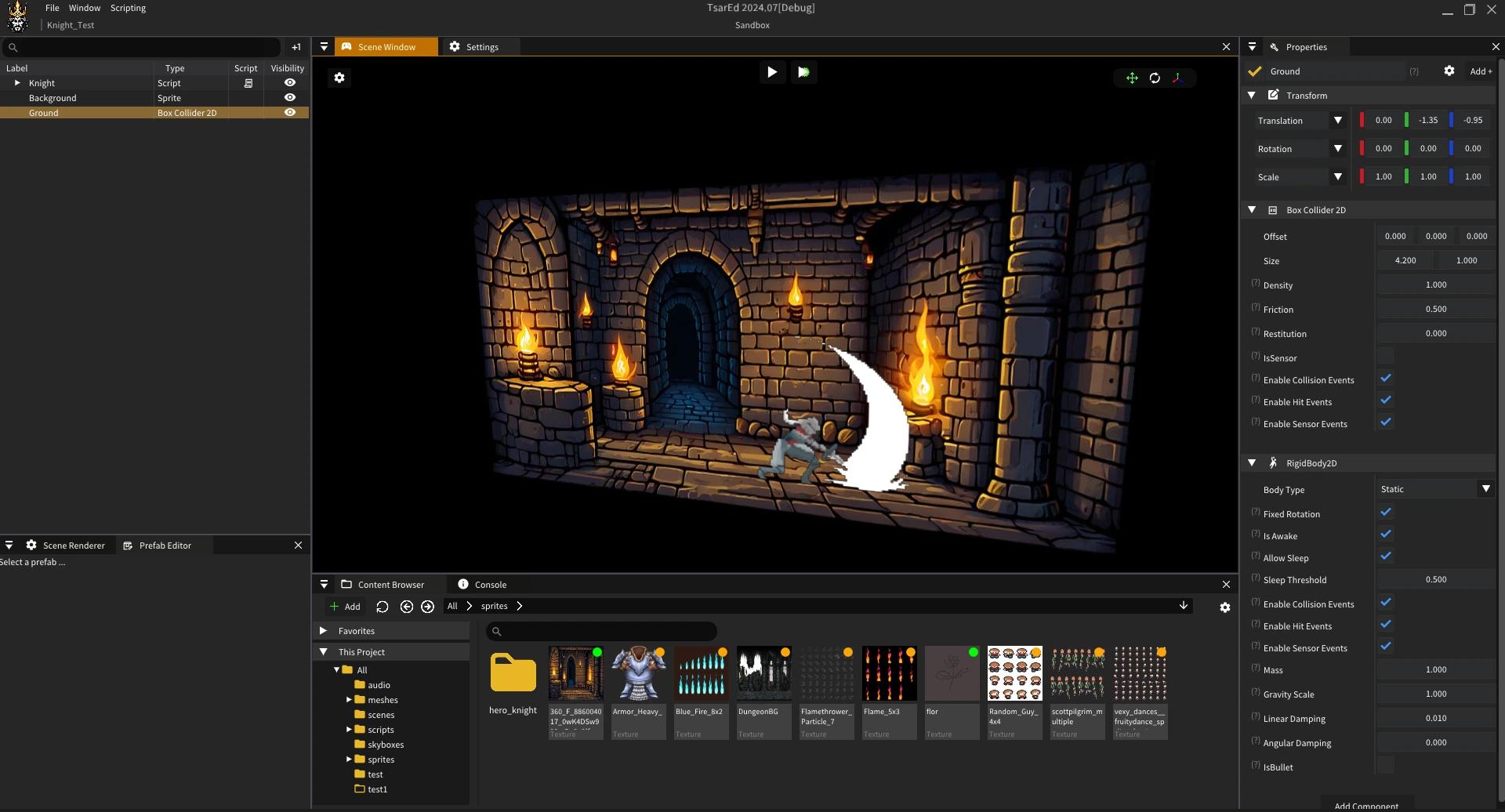
Task: Switch to the Console tab
Action: point(483,585)
